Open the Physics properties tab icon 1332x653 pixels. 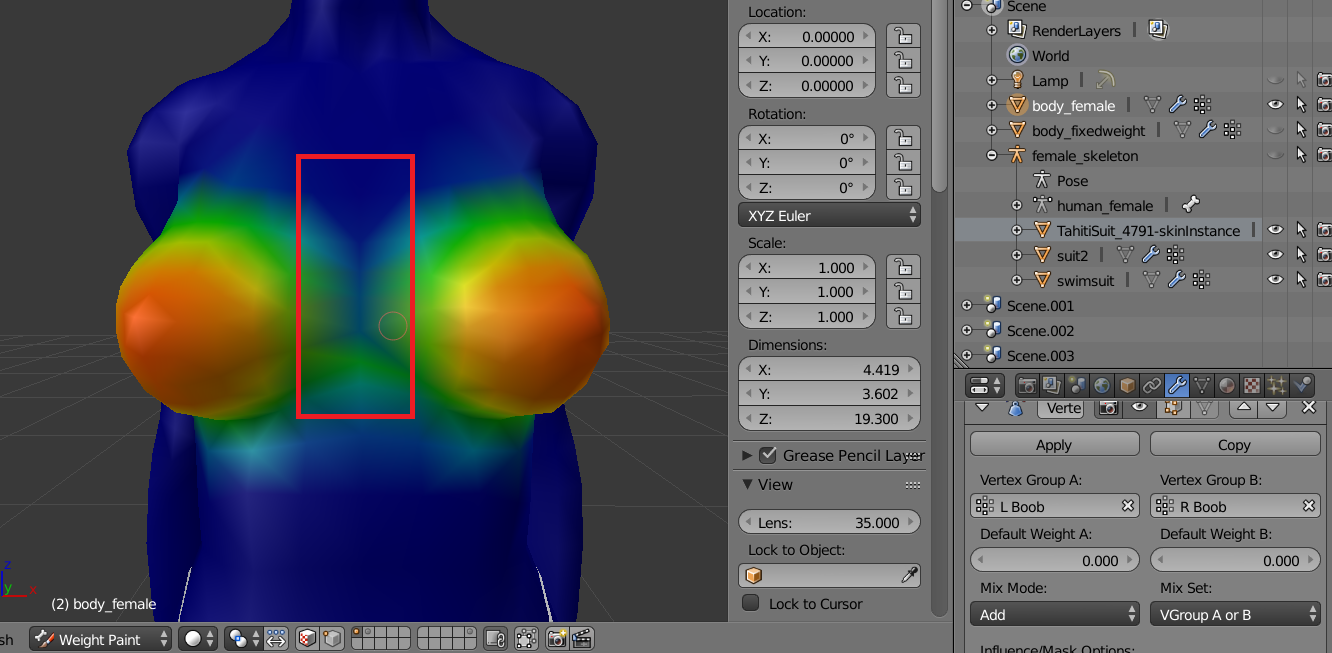[x=1302, y=385]
